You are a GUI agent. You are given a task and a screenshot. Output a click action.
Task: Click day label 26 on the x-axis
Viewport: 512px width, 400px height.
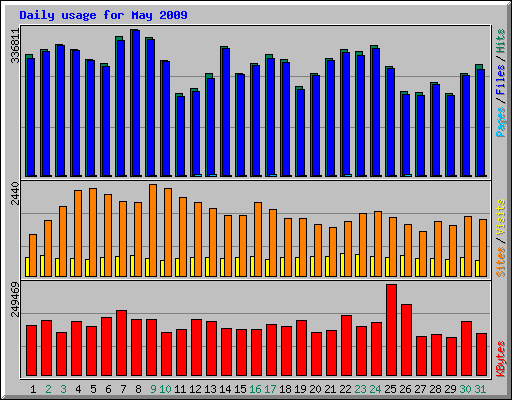tap(405, 389)
